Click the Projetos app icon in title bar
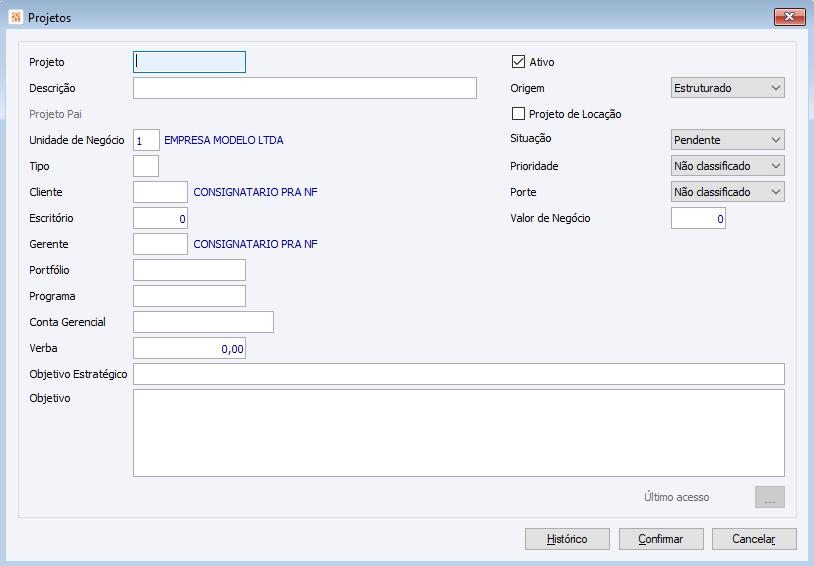The image size is (814, 566). [x=16, y=17]
